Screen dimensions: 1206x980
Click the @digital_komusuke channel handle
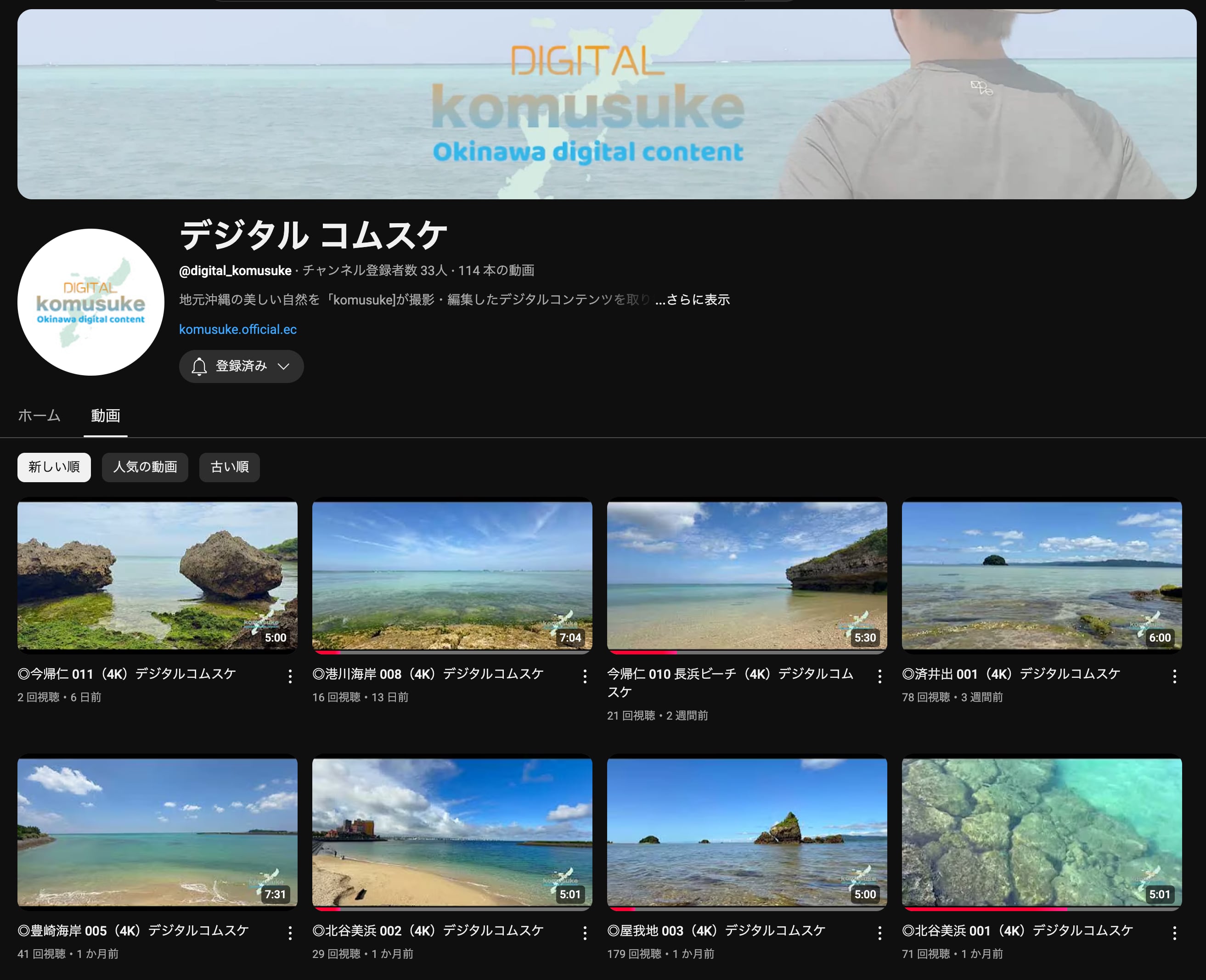point(236,270)
